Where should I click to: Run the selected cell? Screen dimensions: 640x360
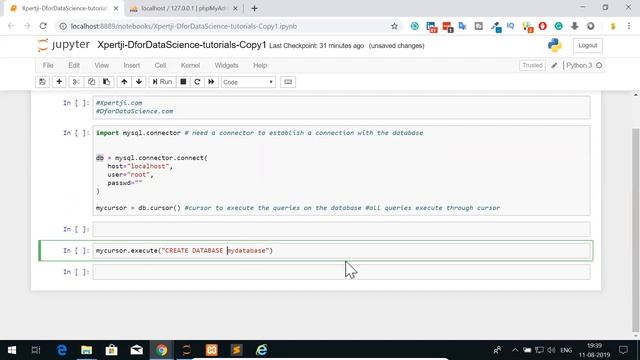(162, 82)
